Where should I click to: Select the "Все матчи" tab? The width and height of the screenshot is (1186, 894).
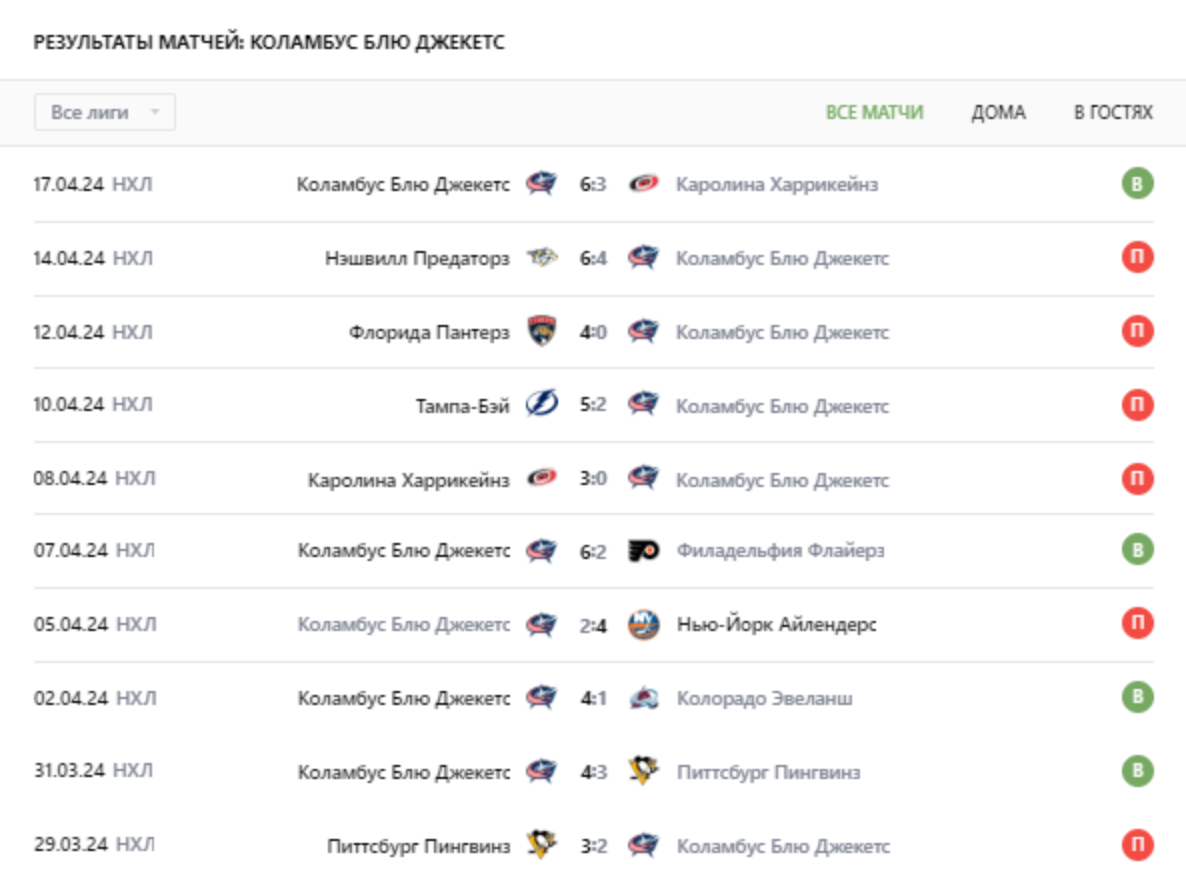[x=874, y=112]
